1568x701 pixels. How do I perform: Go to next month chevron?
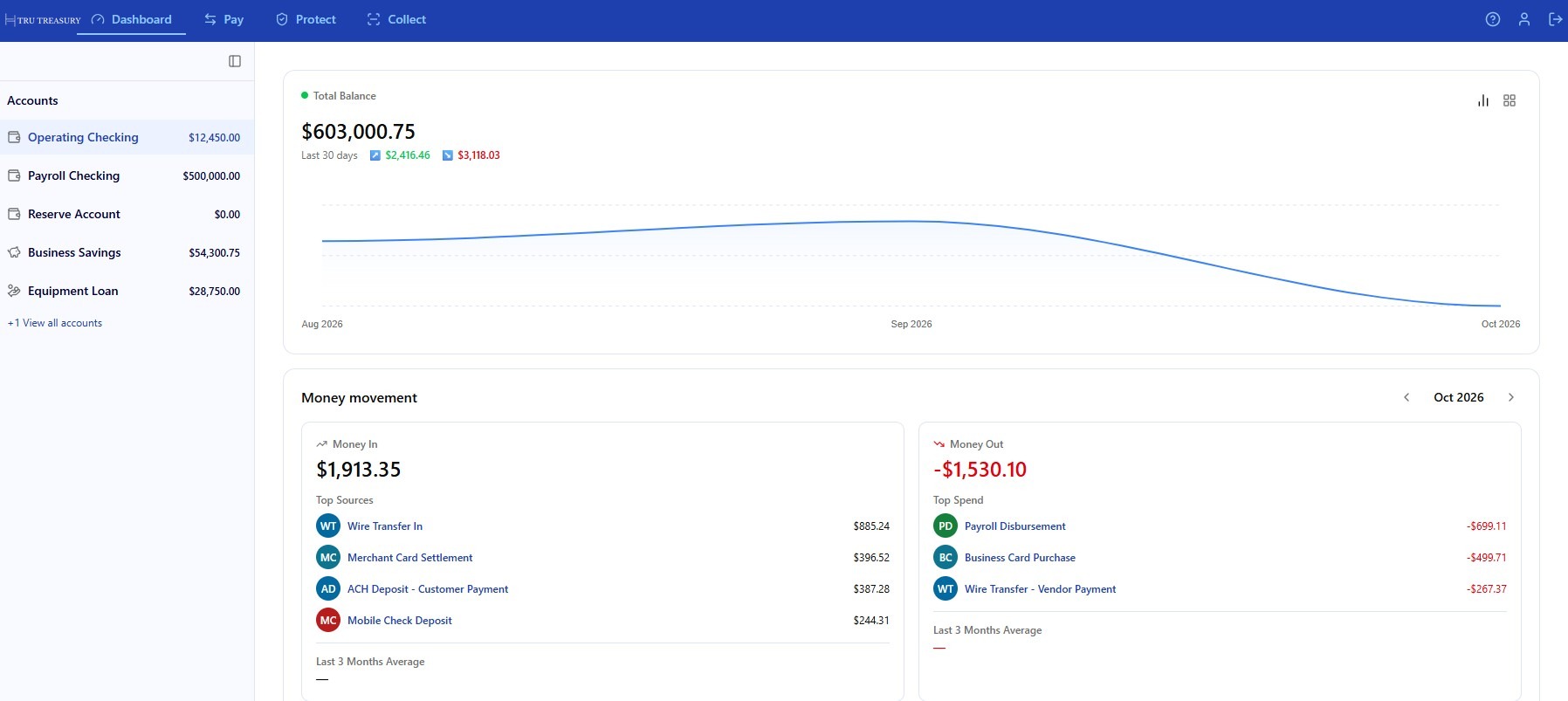(x=1511, y=397)
